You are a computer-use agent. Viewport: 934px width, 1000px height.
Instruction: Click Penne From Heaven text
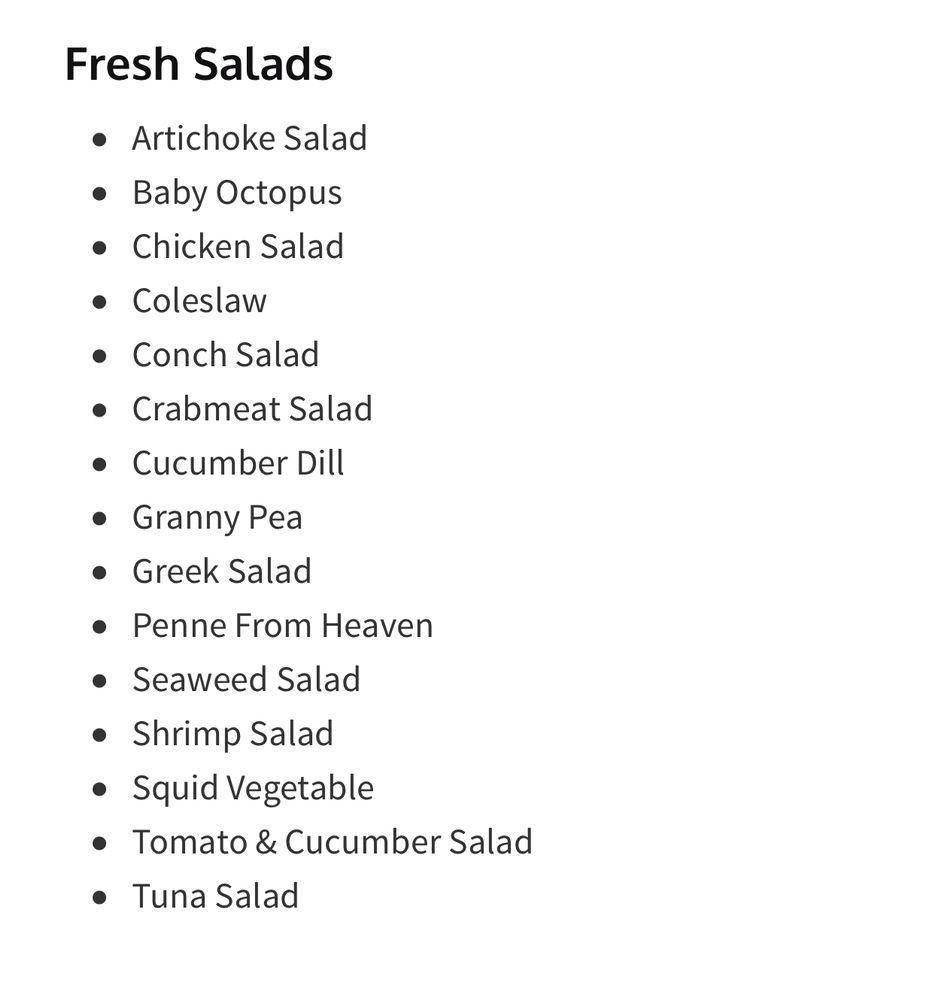(282, 625)
